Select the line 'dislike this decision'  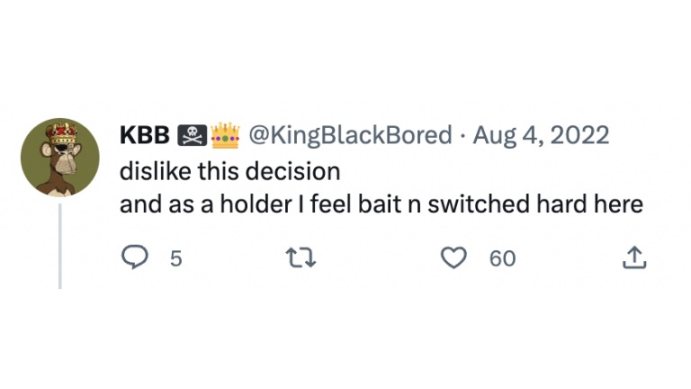click(230, 171)
